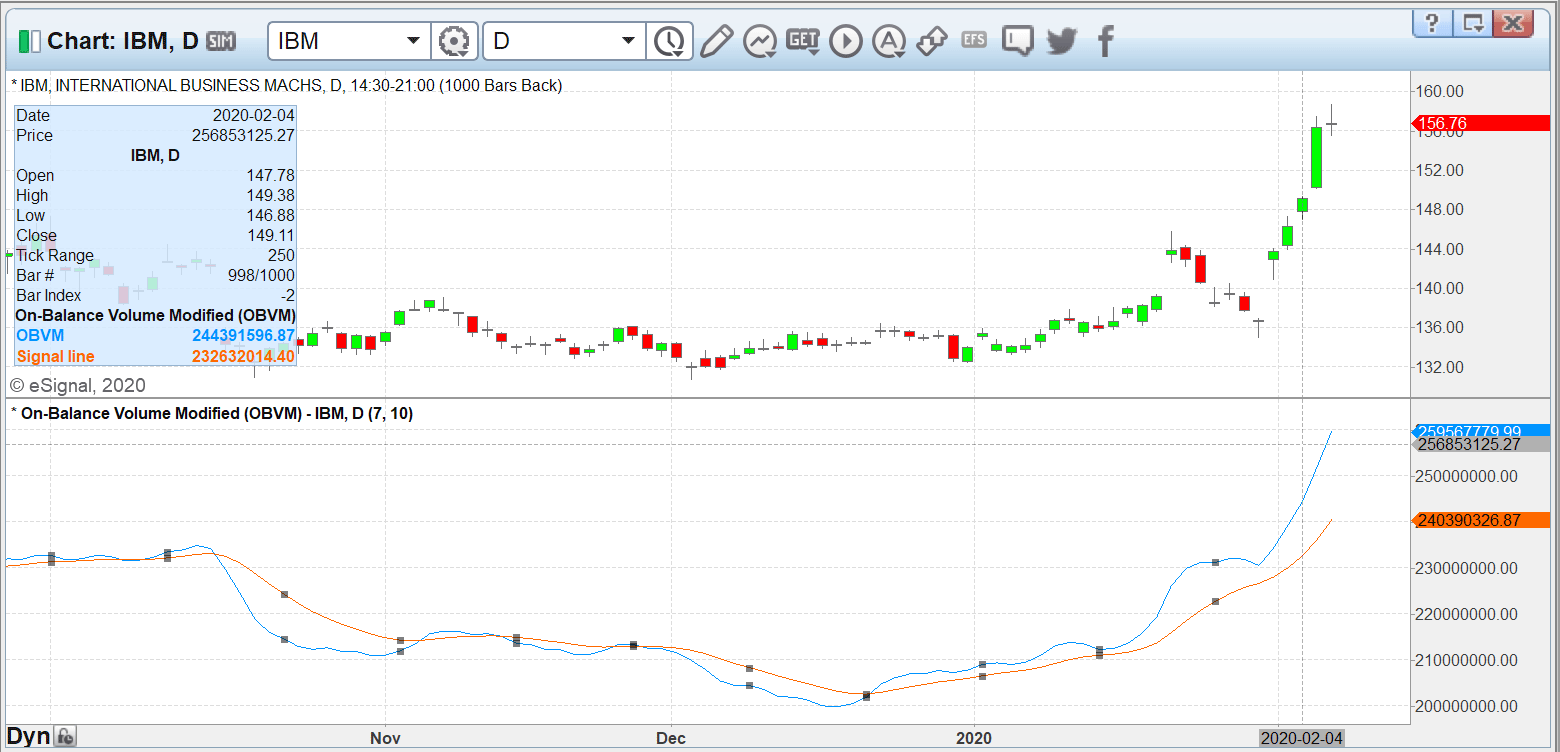
Task: Click into the IBM symbol field
Action: tap(336, 41)
